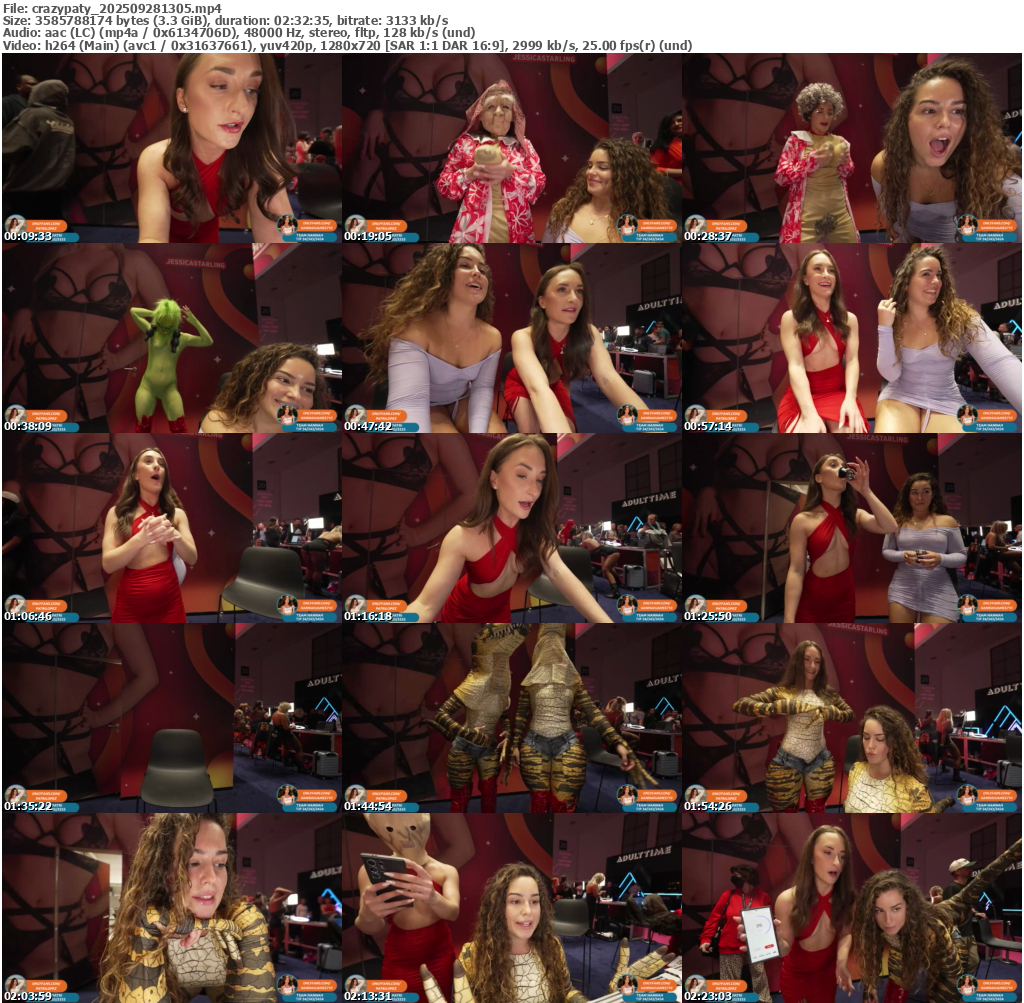Open the thumbnail stamped 02:03:59

coord(172,908)
